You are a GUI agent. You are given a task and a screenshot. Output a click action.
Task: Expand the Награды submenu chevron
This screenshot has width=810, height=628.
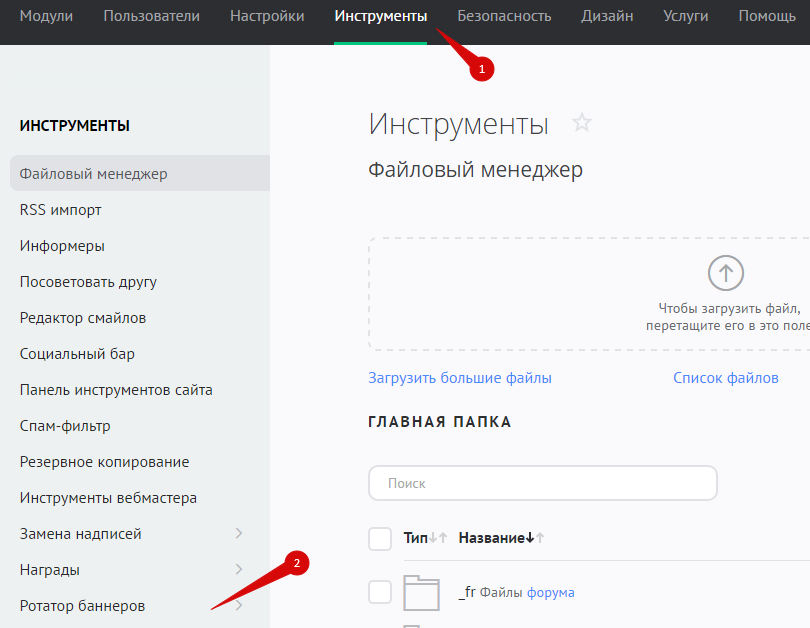pyautogui.click(x=238, y=570)
